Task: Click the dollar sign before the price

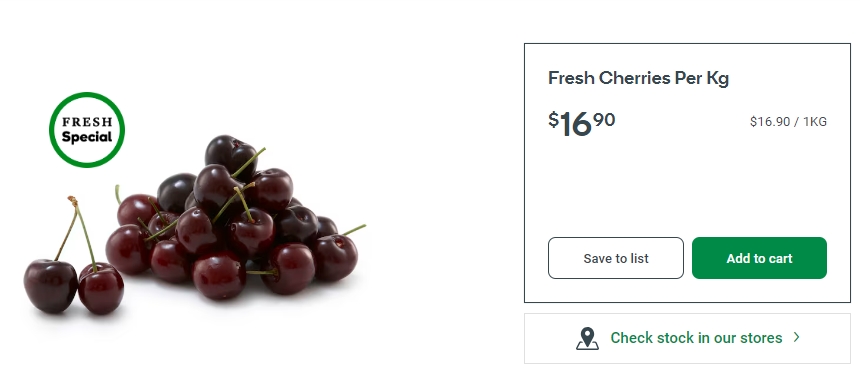Action: (x=553, y=119)
